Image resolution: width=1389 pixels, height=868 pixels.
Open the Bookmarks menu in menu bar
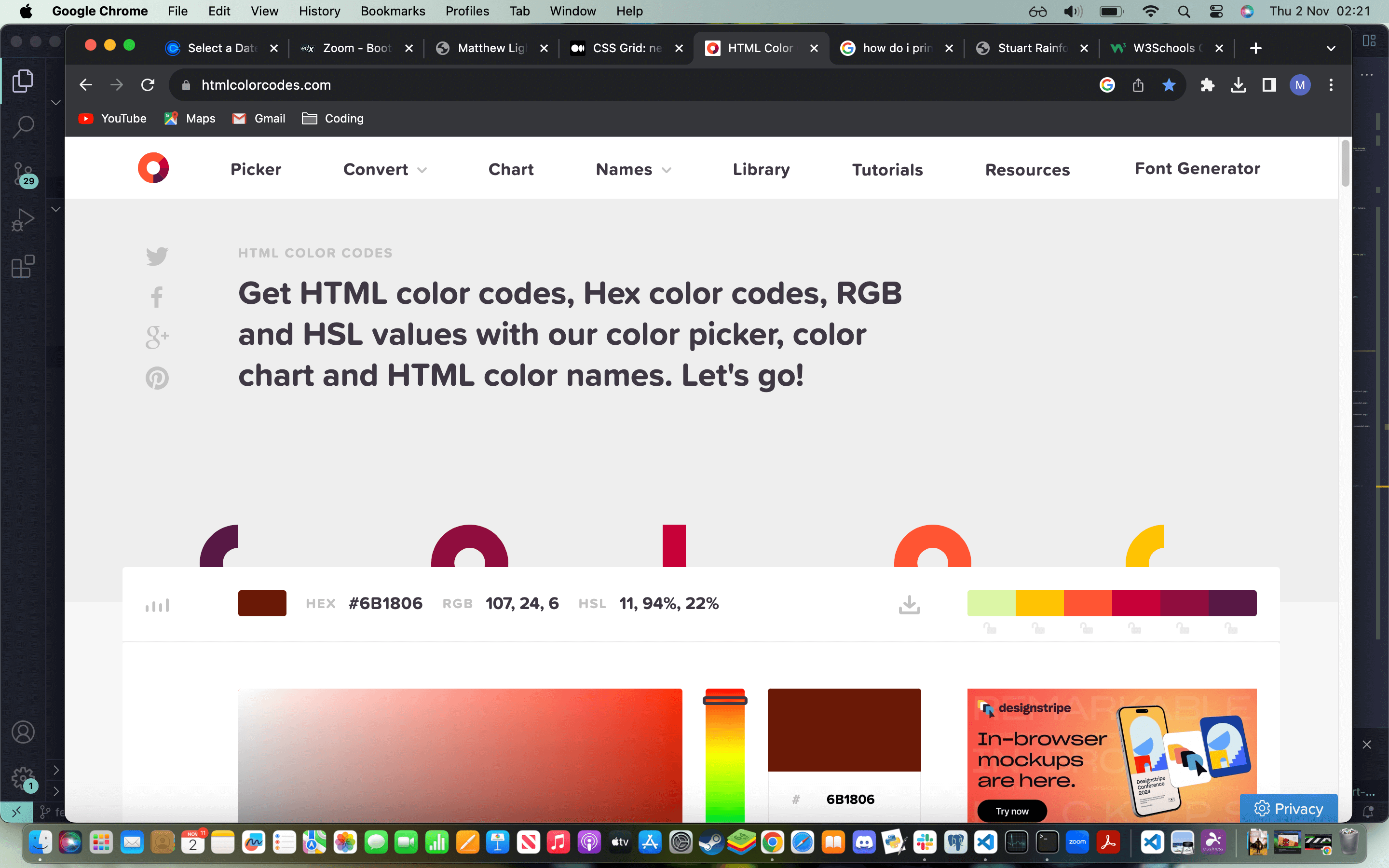pyautogui.click(x=393, y=11)
